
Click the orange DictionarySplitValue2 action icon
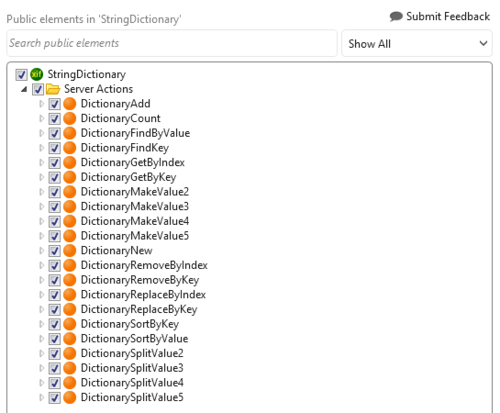(70, 353)
